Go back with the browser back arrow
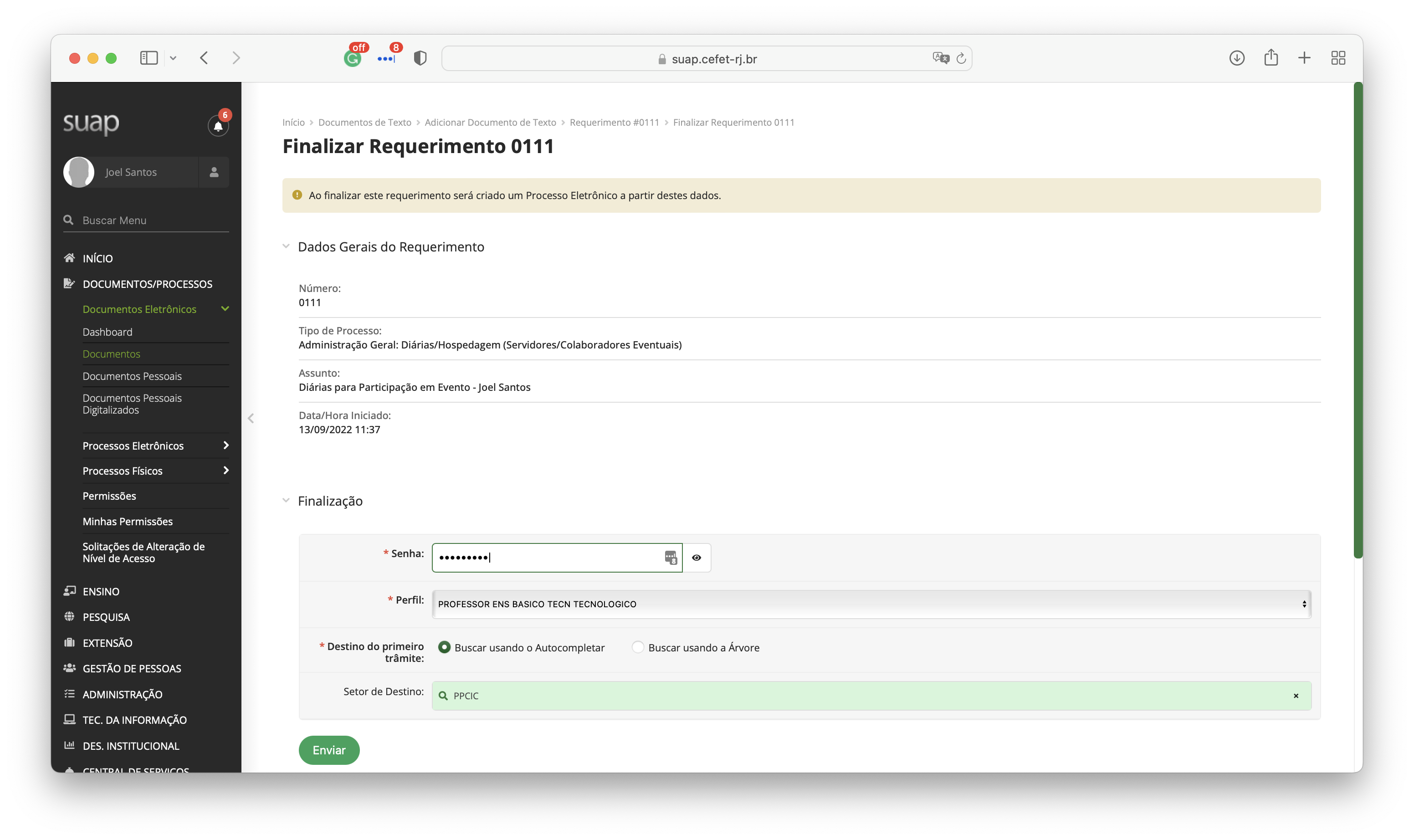1414x840 pixels. tap(205, 58)
